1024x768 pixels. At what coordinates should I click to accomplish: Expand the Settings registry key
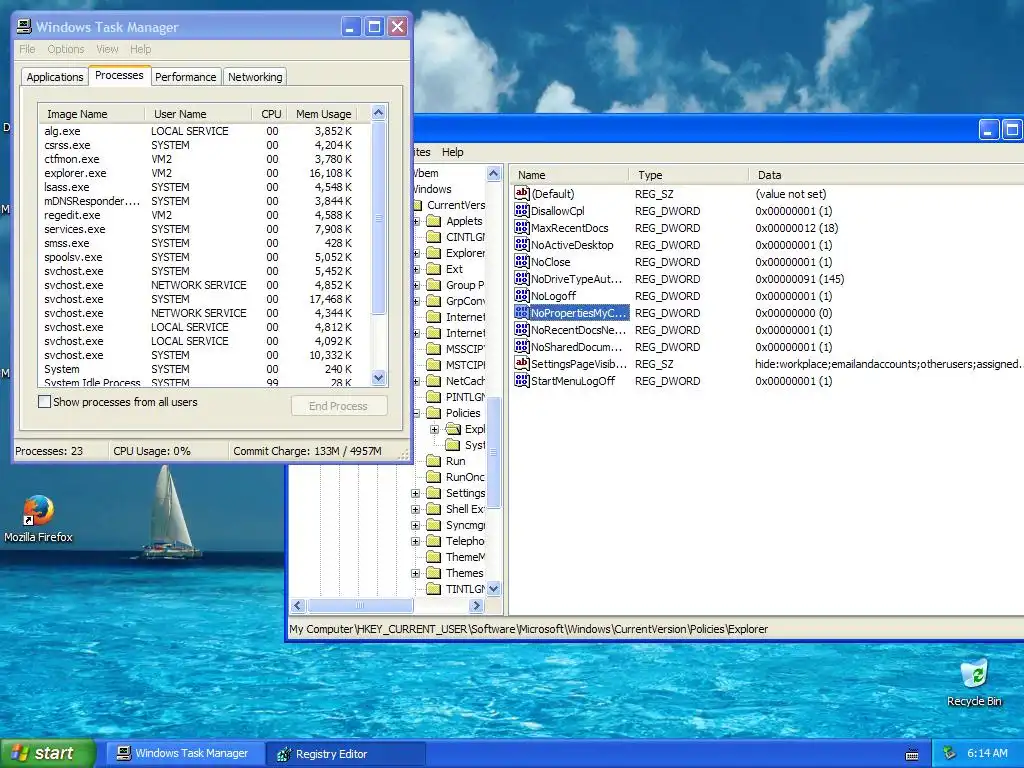pos(415,493)
